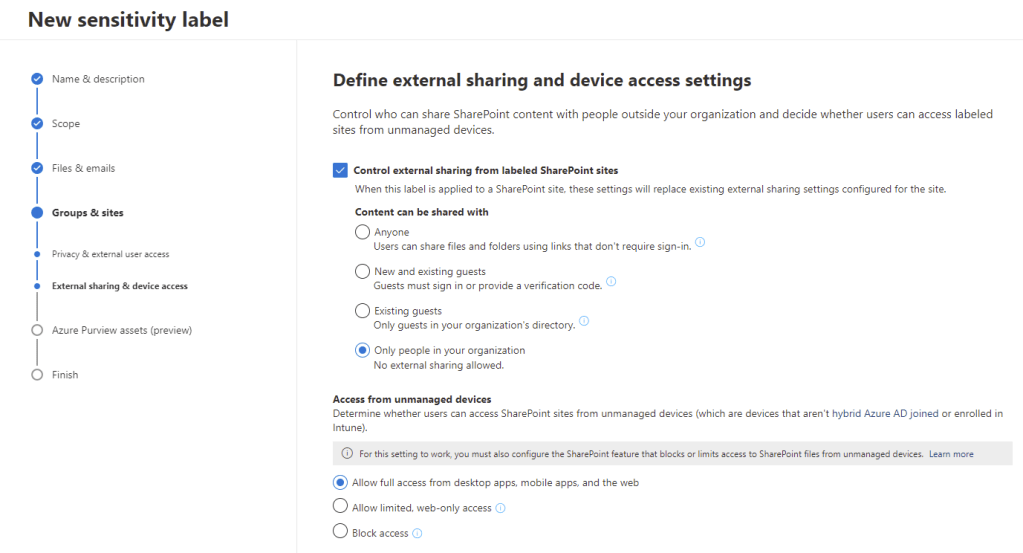
Task: Choose Block access radio option
Action: (x=340, y=532)
